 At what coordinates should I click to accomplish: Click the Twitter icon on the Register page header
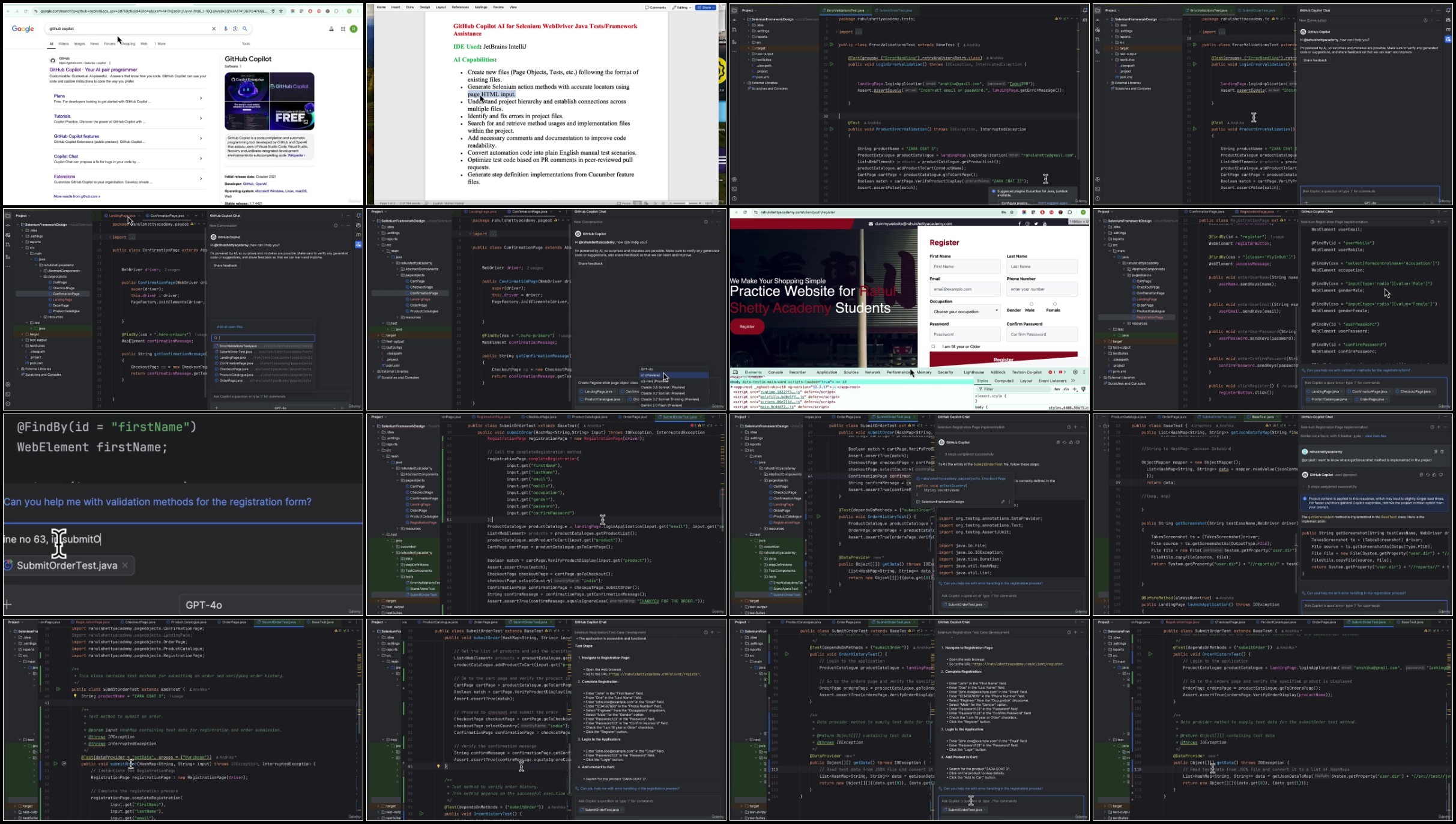coord(1036,224)
